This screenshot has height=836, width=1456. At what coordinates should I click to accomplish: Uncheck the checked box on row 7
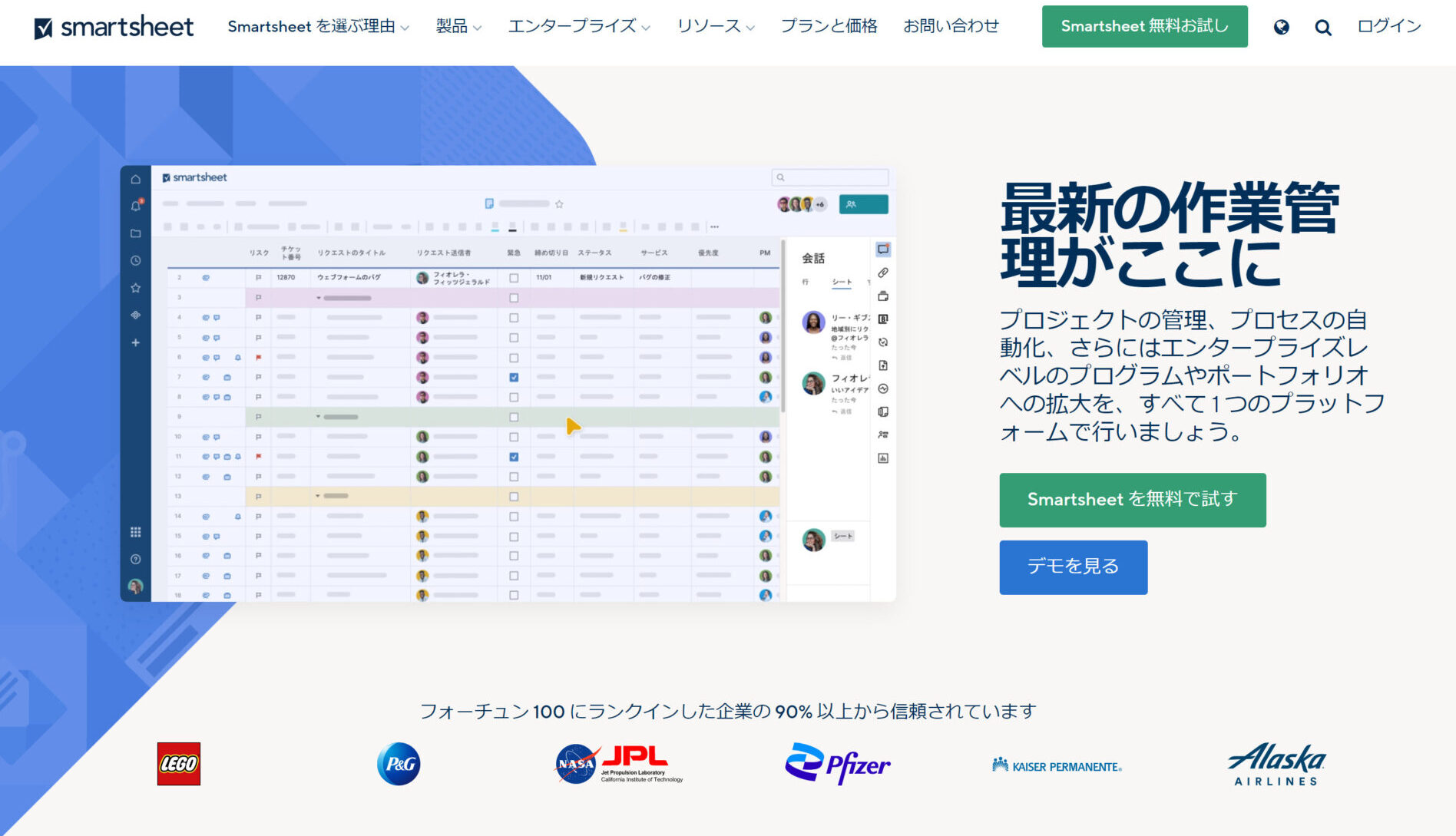[x=514, y=377]
